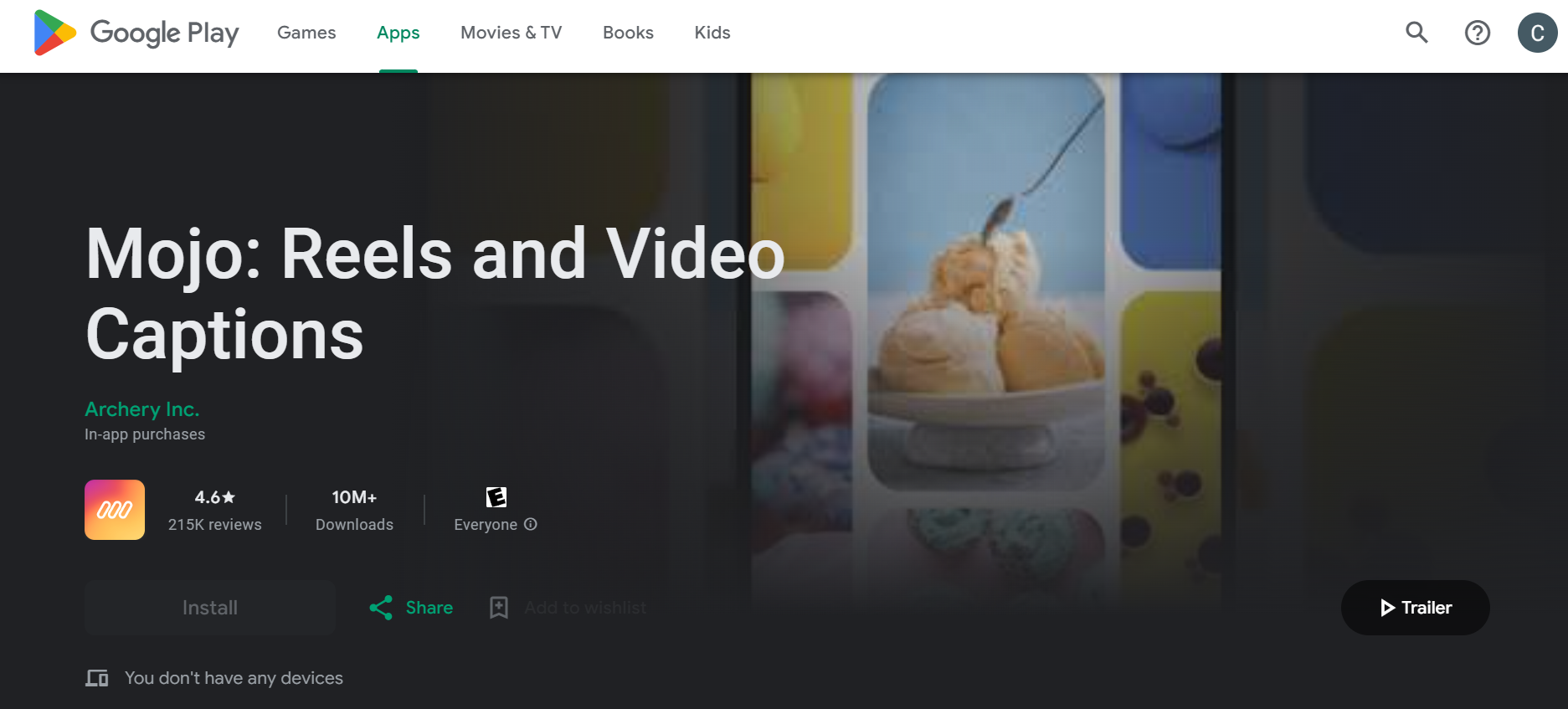This screenshot has height=709, width=1568.
Task: Click the Everyone rating label
Action: [486, 525]
